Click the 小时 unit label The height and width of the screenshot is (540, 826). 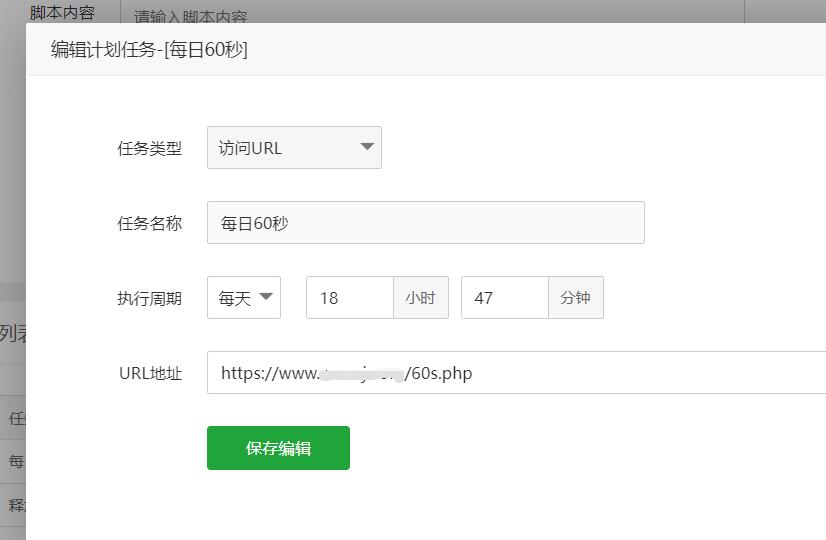(421, 298)
